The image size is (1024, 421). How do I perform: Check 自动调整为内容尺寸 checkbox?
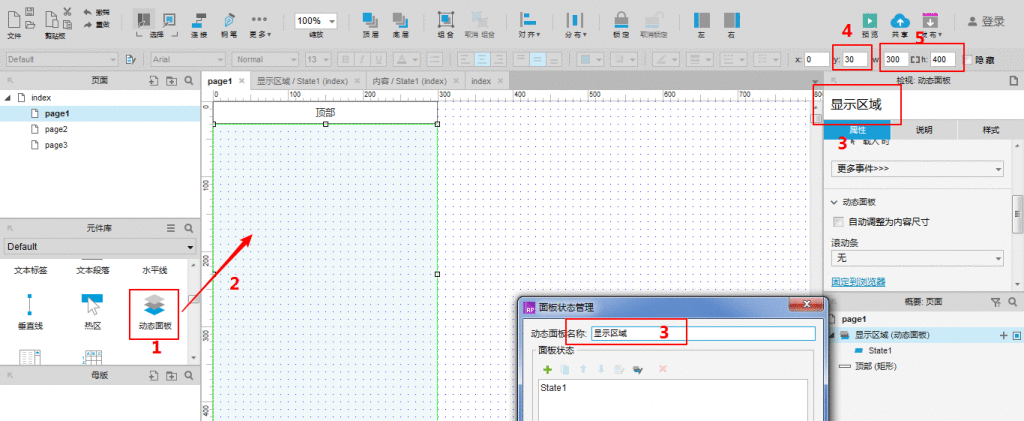coord(839,222)
